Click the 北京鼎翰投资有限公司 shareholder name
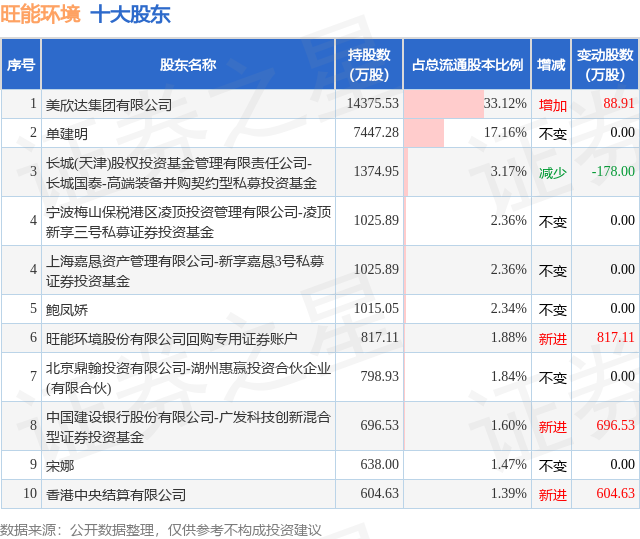640x539 pixels. 188,378
